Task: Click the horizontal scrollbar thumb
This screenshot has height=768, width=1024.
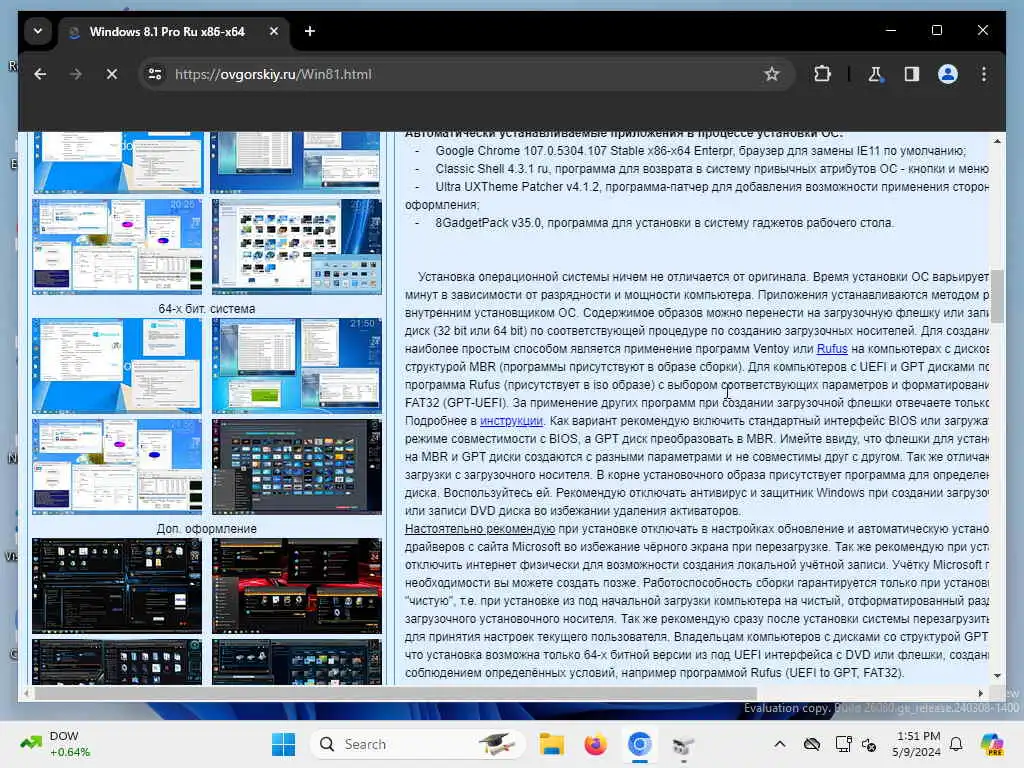Action: tap(395, 694)
